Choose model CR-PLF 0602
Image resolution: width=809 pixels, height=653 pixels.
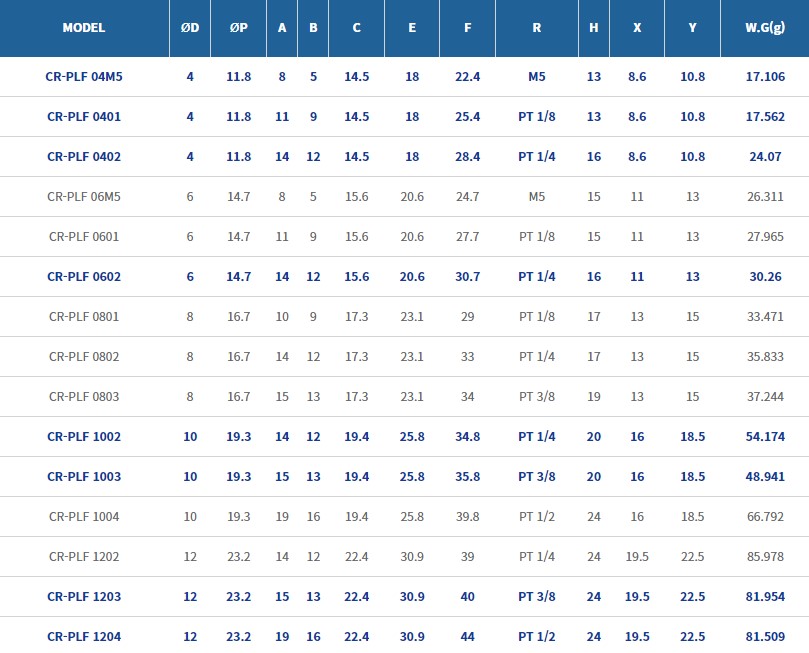click(x=84, y=276)
